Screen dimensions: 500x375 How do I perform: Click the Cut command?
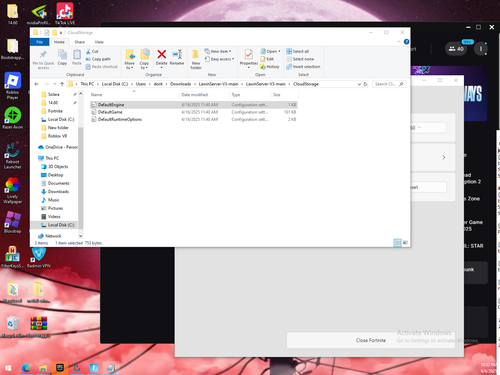point(92,51)
